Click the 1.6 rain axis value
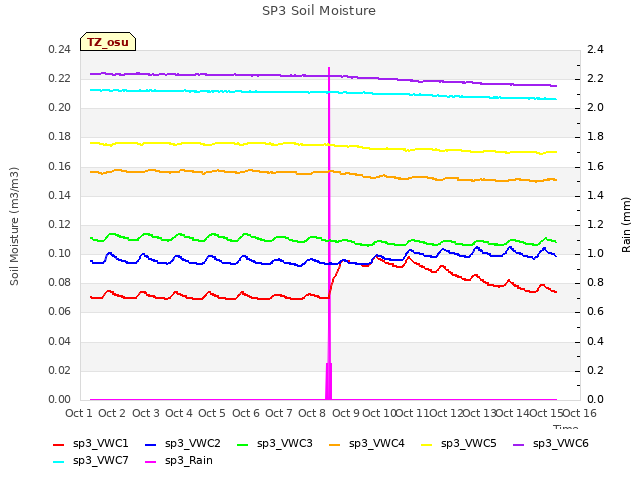This screenshot has height=480, width=640. [595, 167]
